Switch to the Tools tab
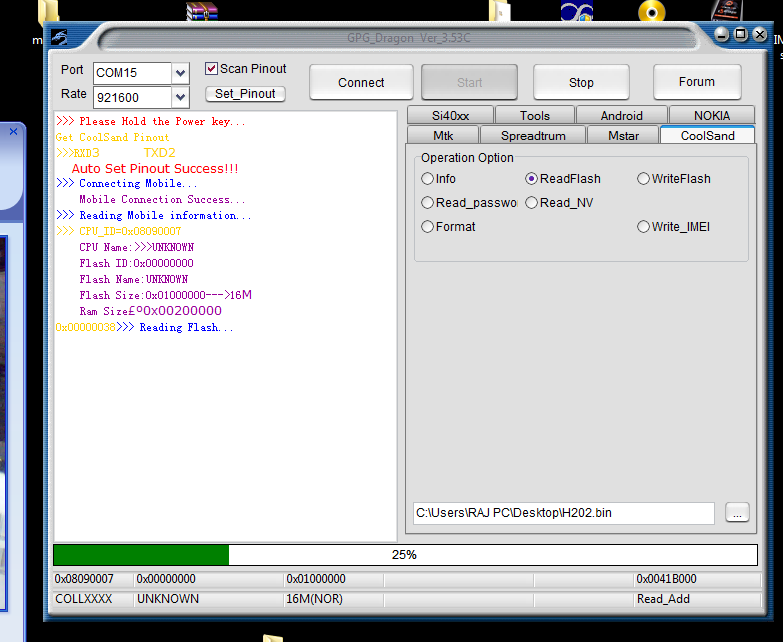 [x=535, y=115]
